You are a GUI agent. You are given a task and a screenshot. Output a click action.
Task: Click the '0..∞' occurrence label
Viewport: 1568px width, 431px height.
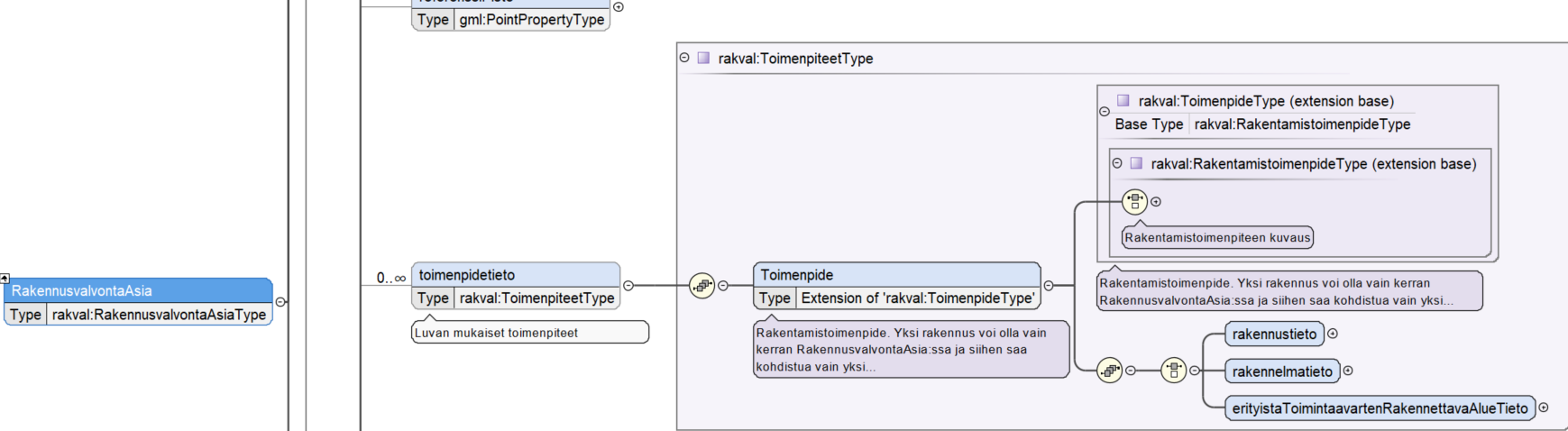(x=391, y=279)
